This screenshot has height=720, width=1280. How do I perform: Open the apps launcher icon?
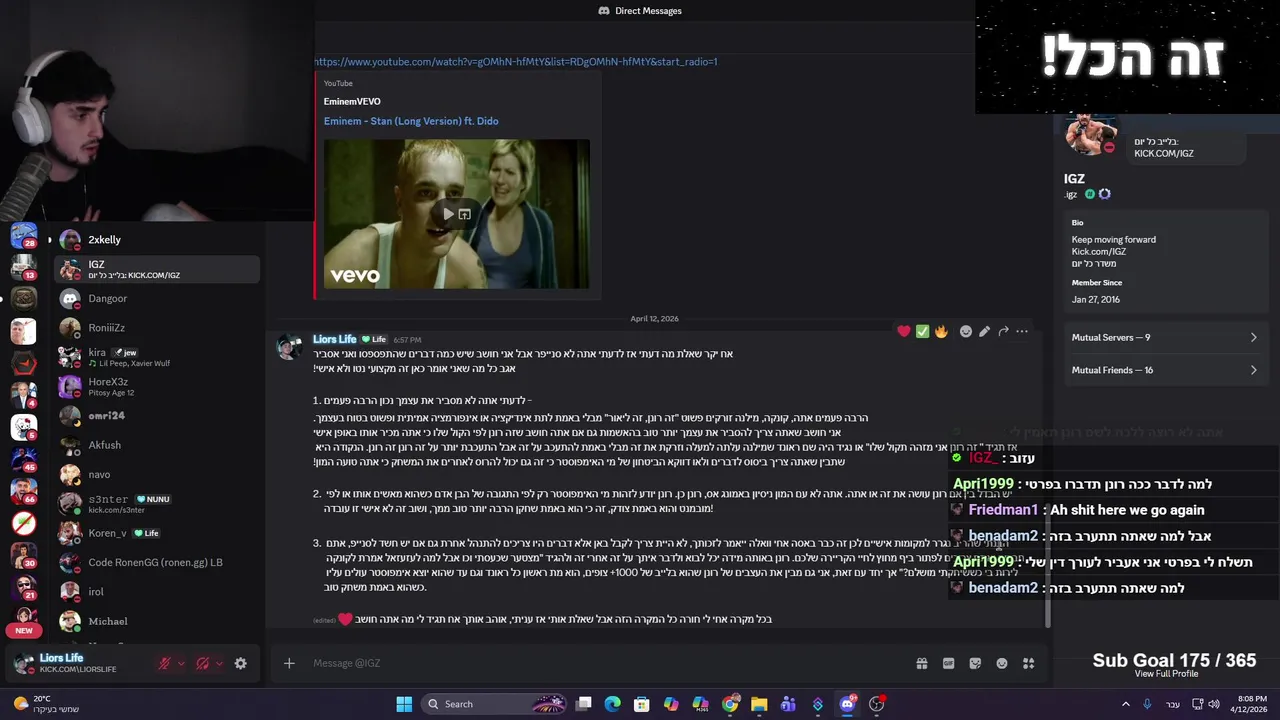tap(1028, 663)
